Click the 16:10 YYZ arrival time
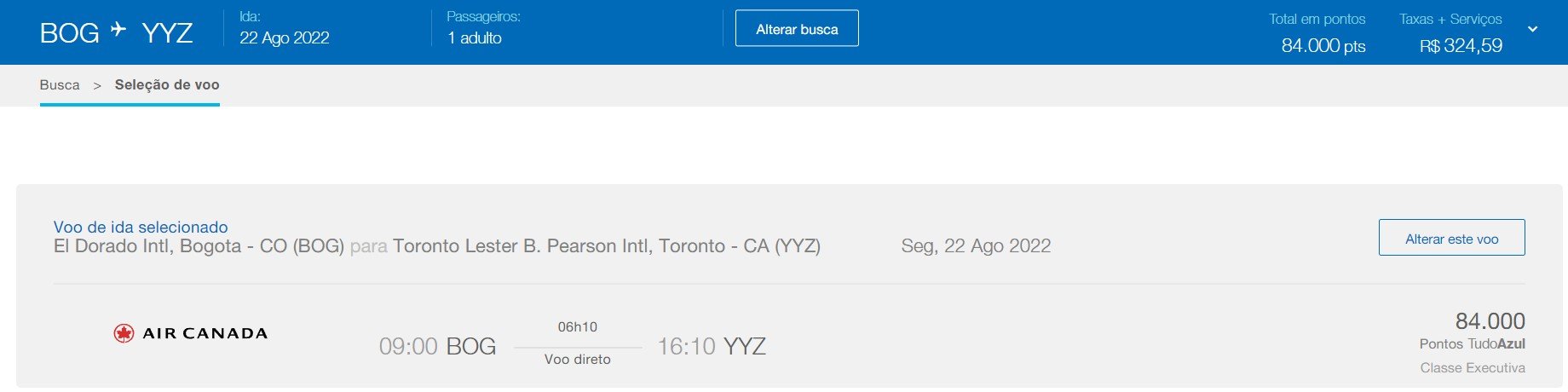This screenshot has width=1568, height=392. click(x=712, y=346)
